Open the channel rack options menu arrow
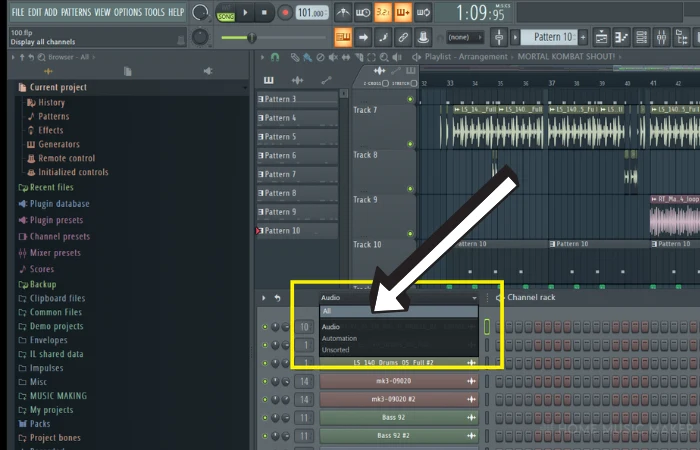 [263, 298]
